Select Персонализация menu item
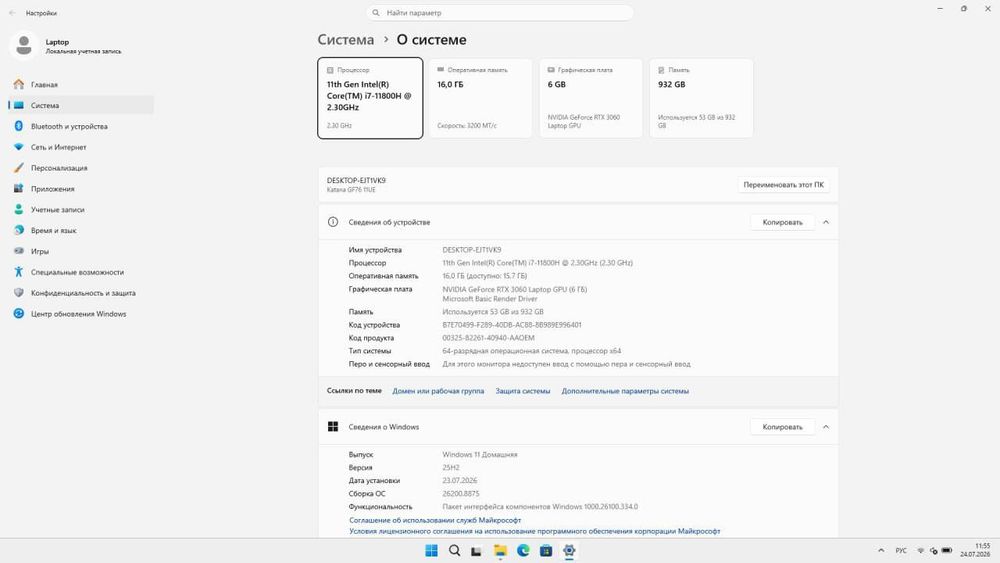The image size is (1000, 563). click(81, 168)
